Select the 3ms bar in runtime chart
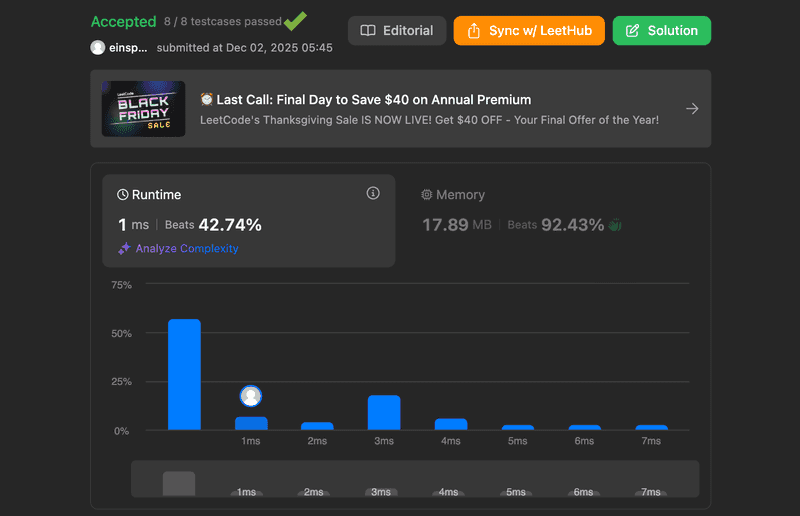The image size is (800, 516). click(384, 412)
